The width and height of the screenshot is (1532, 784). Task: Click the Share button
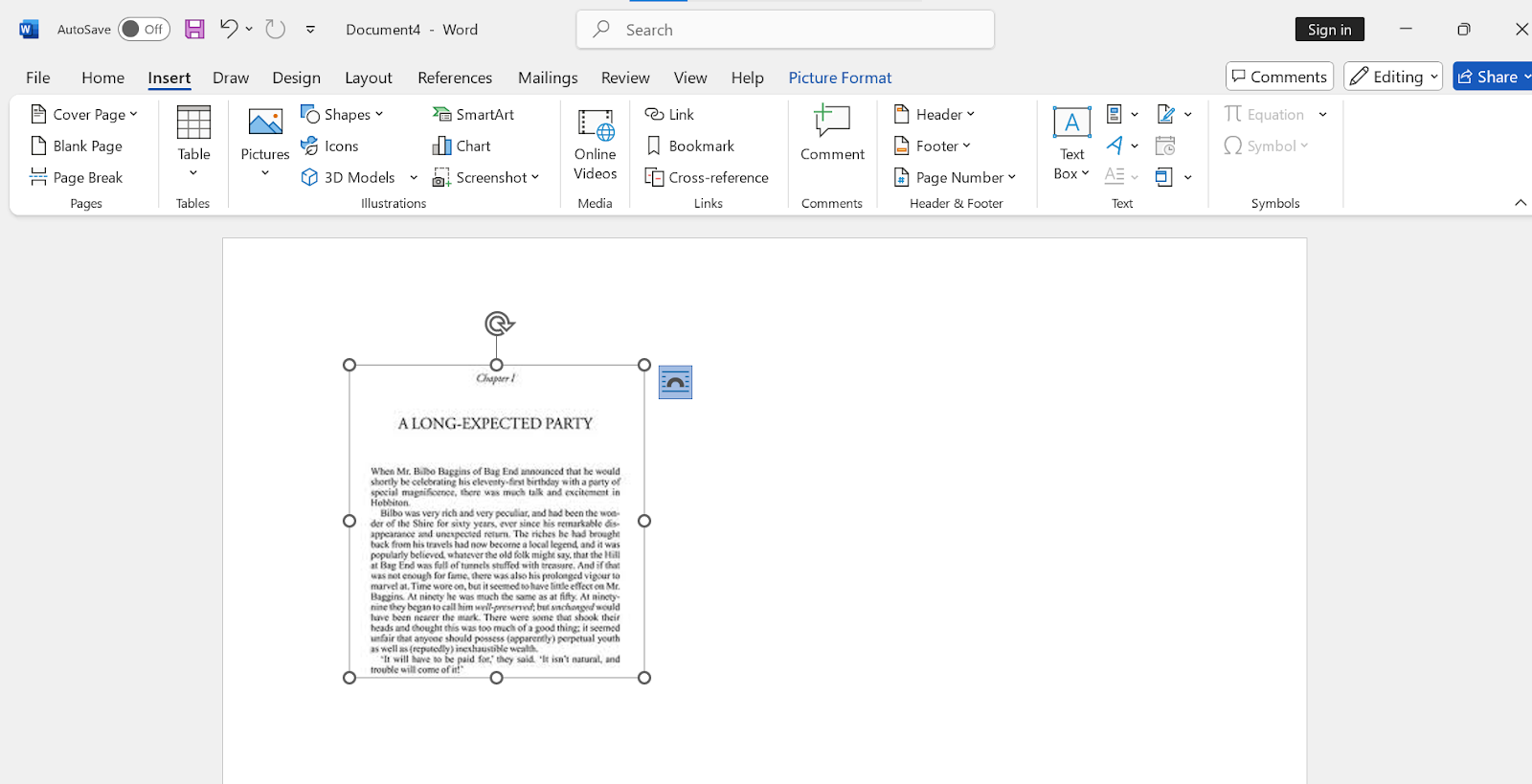[x=1492, y=77]
